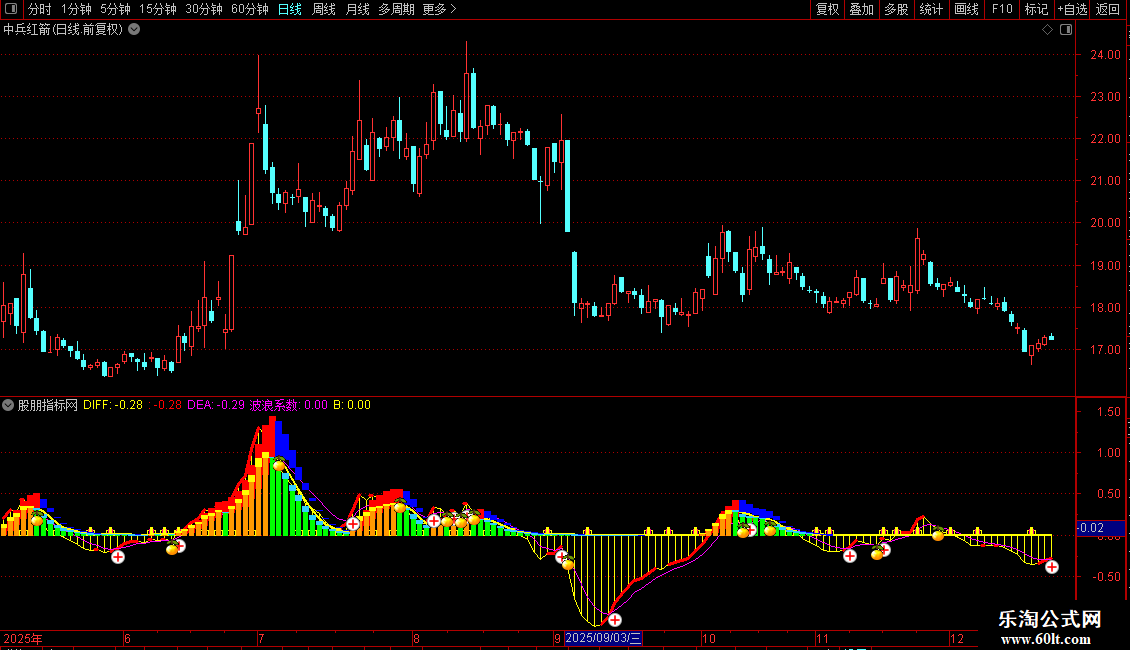Open the 多股 multi-stock view
Viewport: 1130px width, 650px height.
[896, 9]
